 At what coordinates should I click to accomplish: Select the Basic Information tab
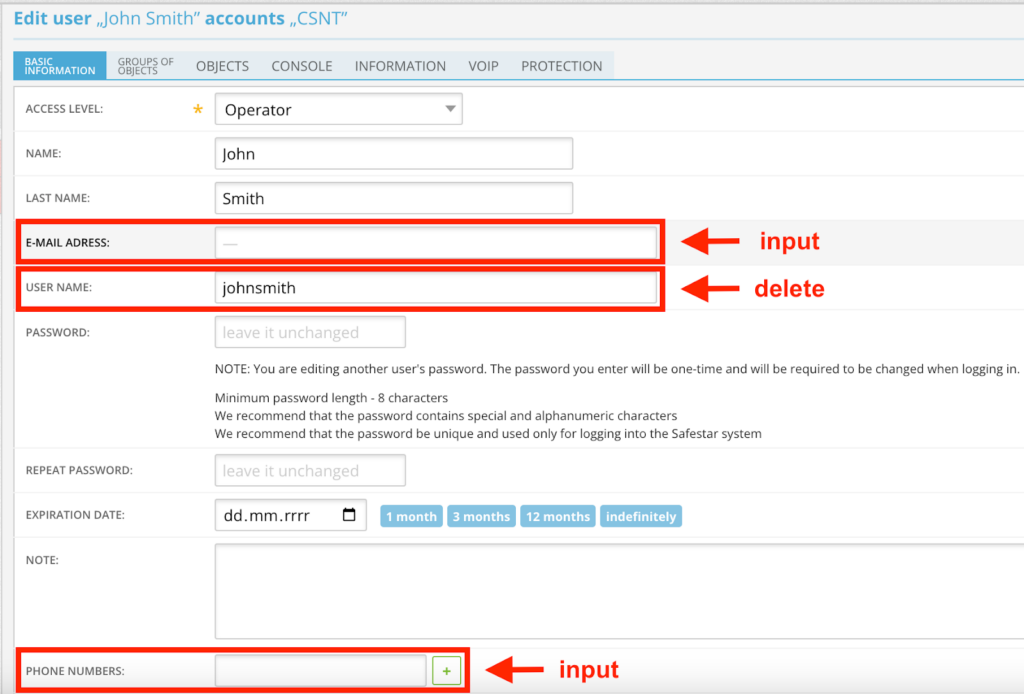tap(59, 66)
